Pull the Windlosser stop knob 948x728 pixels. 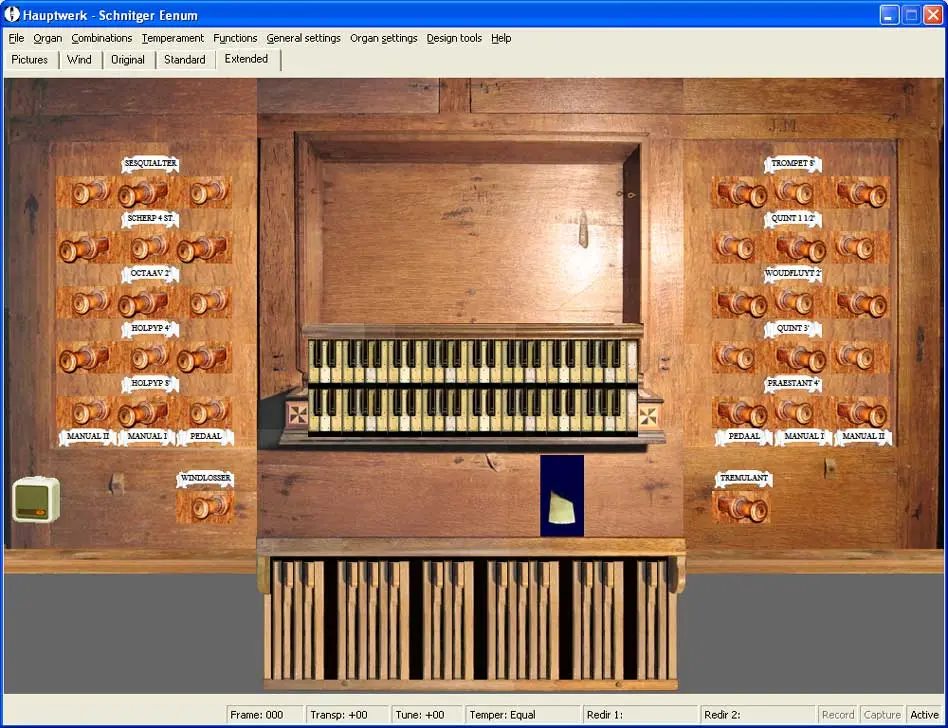point(206,506)
